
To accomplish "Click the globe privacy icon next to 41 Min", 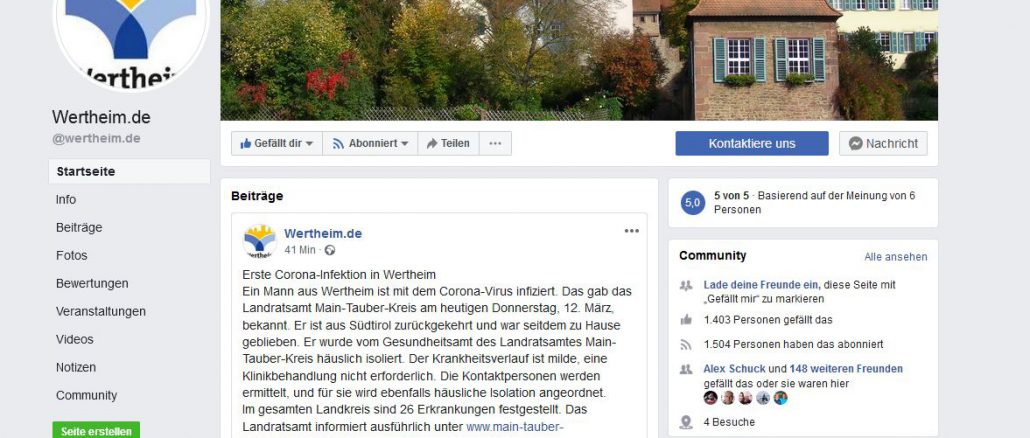I will pos(330,250).
